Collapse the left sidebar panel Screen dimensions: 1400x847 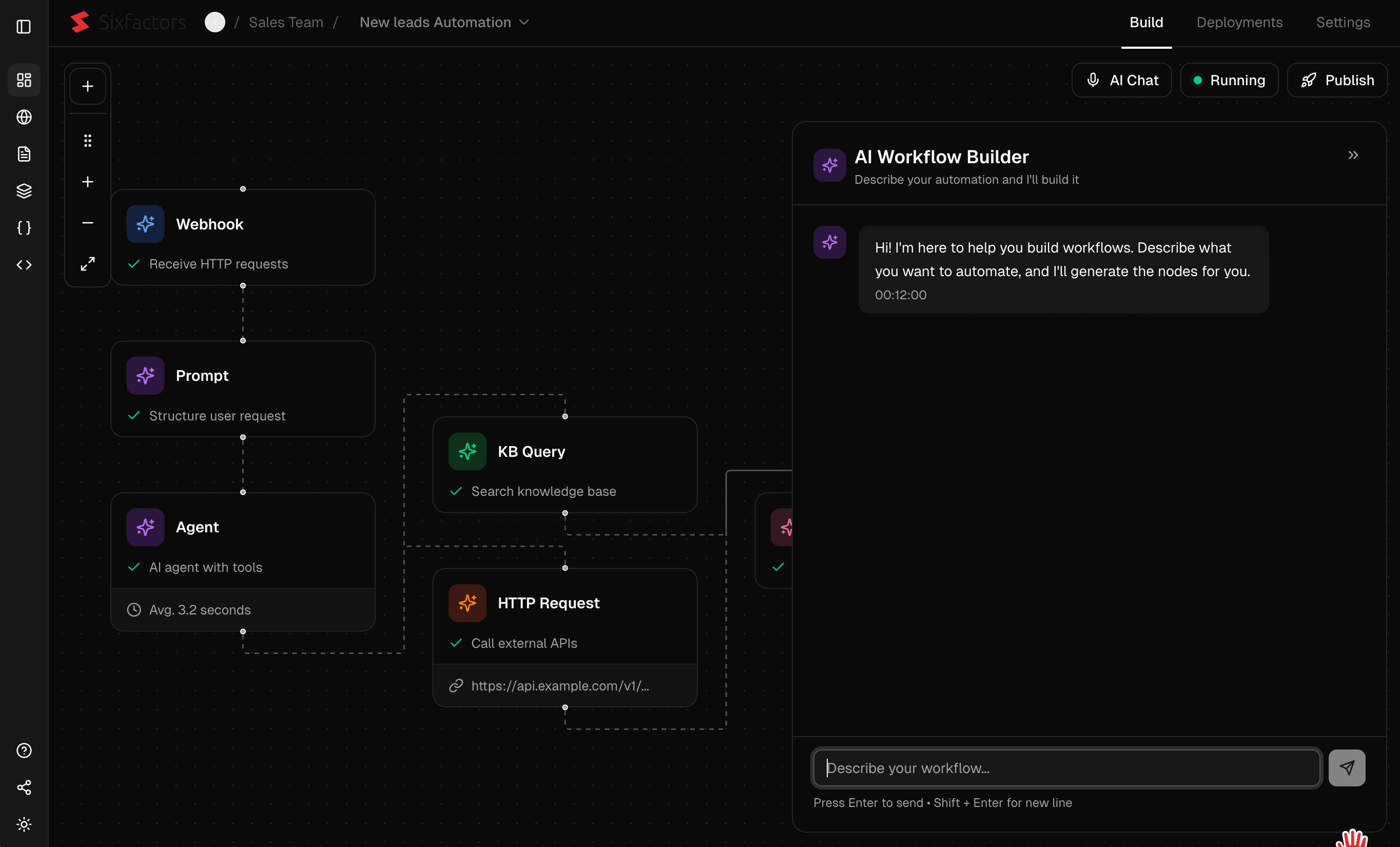pos(23,27)
